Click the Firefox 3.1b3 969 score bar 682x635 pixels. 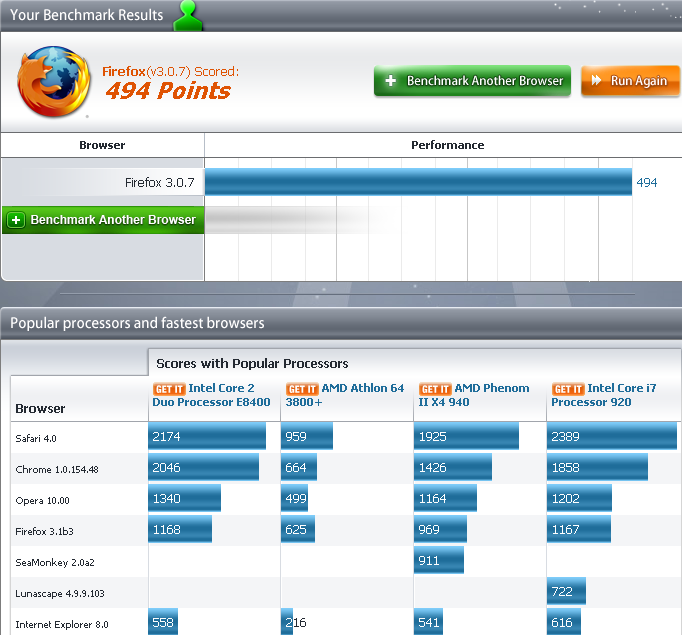pyautogui.click(x=440, y=529)
